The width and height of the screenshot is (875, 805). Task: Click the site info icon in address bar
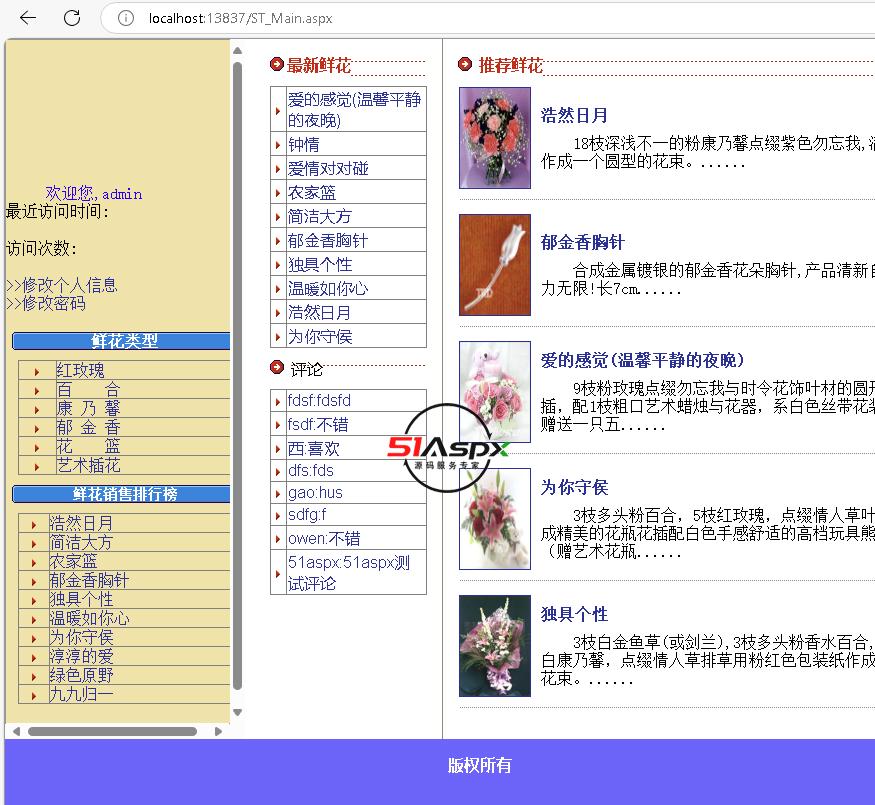[x=125, y=18]
